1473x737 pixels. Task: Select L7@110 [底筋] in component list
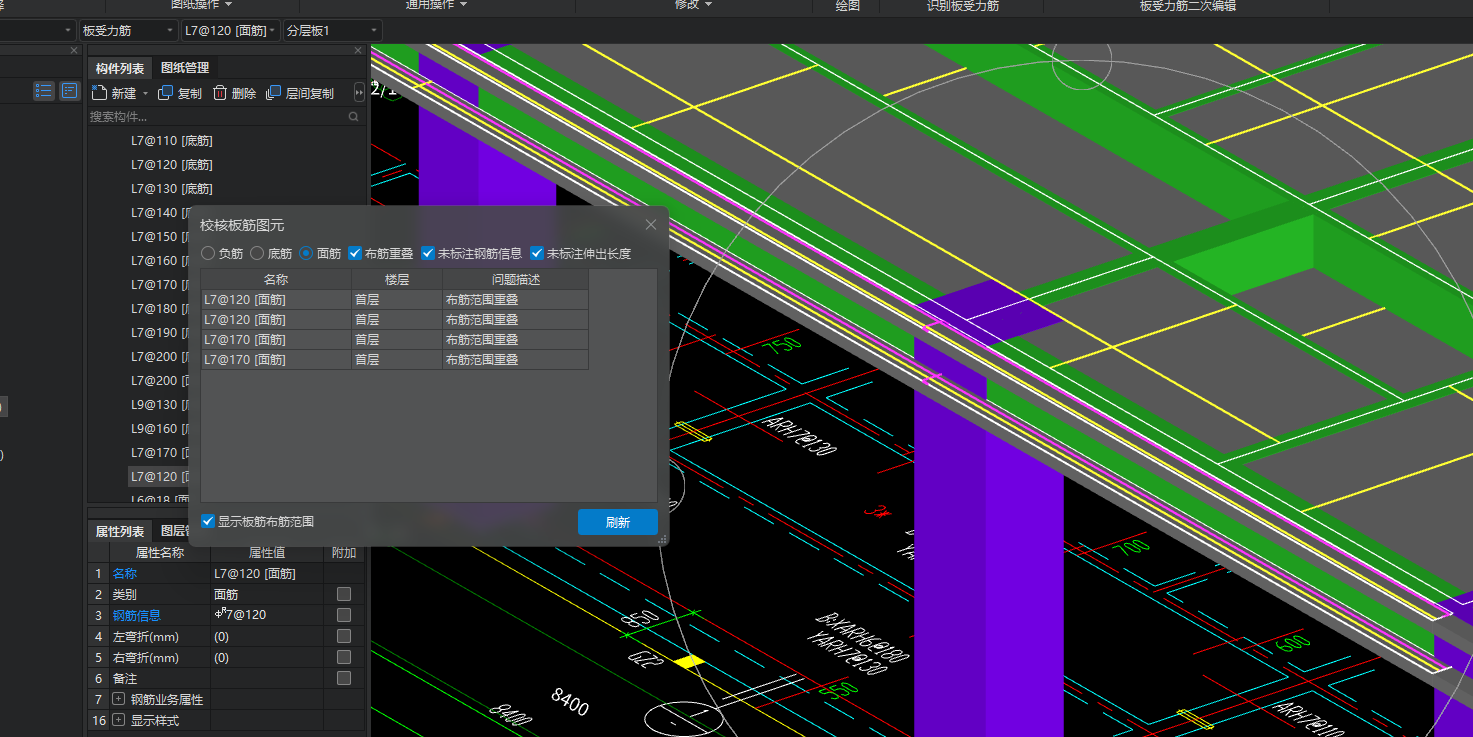click(x=172, y=141)
